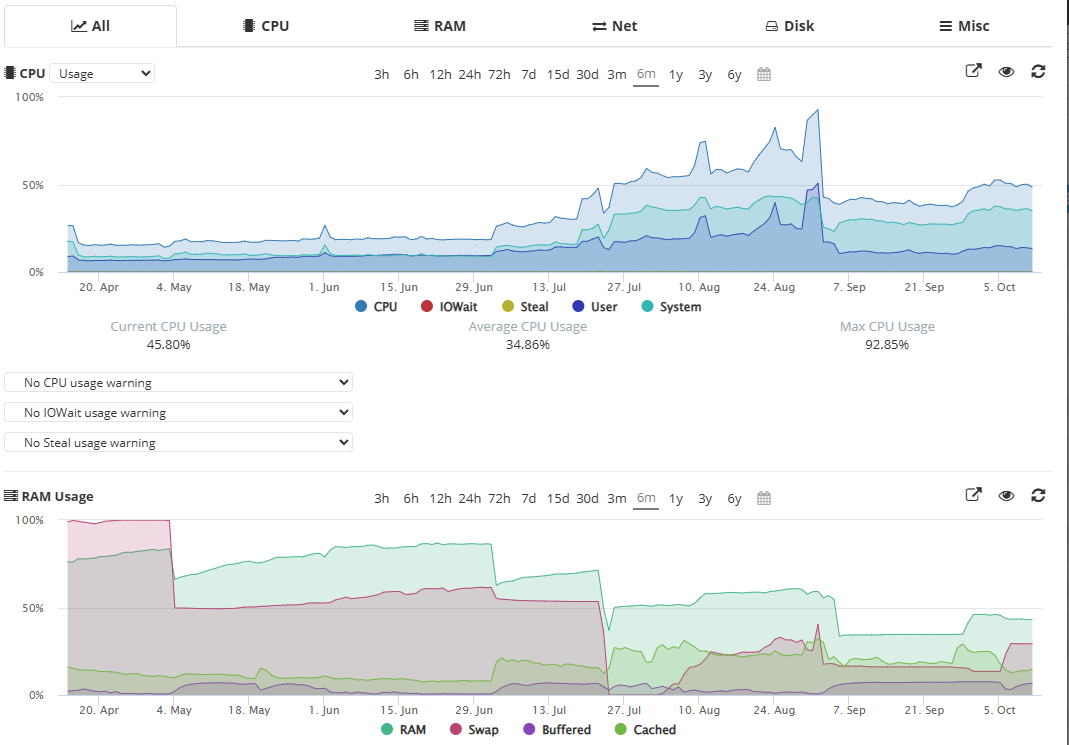The width and height of the screenshot is (1069, 745).
Task: Open RAM Usage chart in new window
Action: (x=974, y=495)
